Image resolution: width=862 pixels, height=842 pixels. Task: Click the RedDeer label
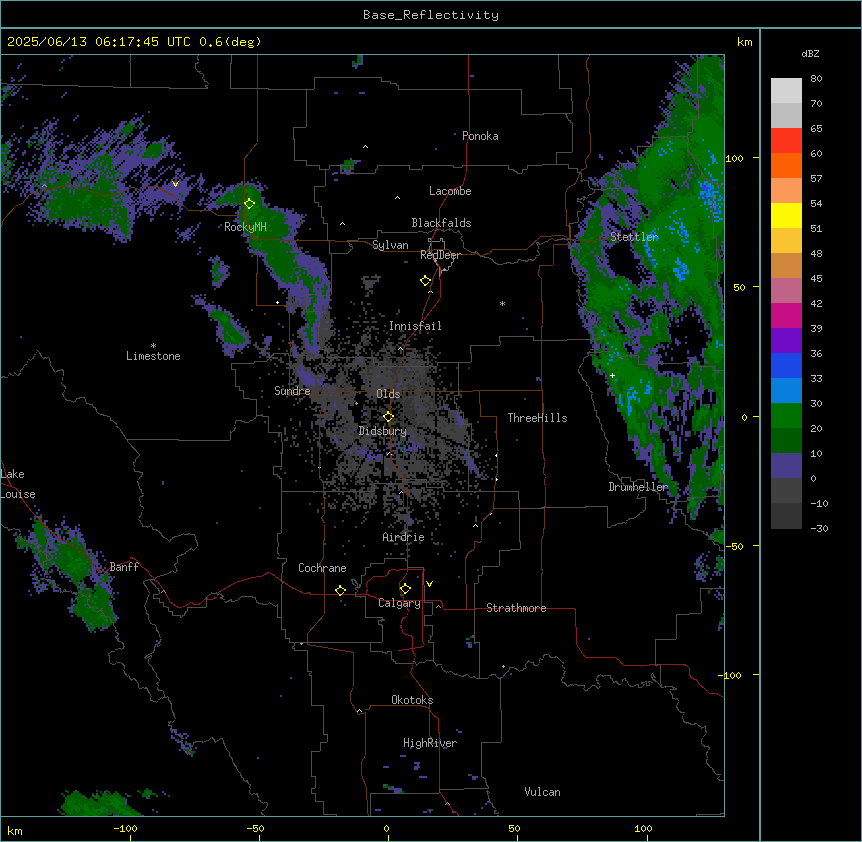pyautogui.click(x=440, y=255)
